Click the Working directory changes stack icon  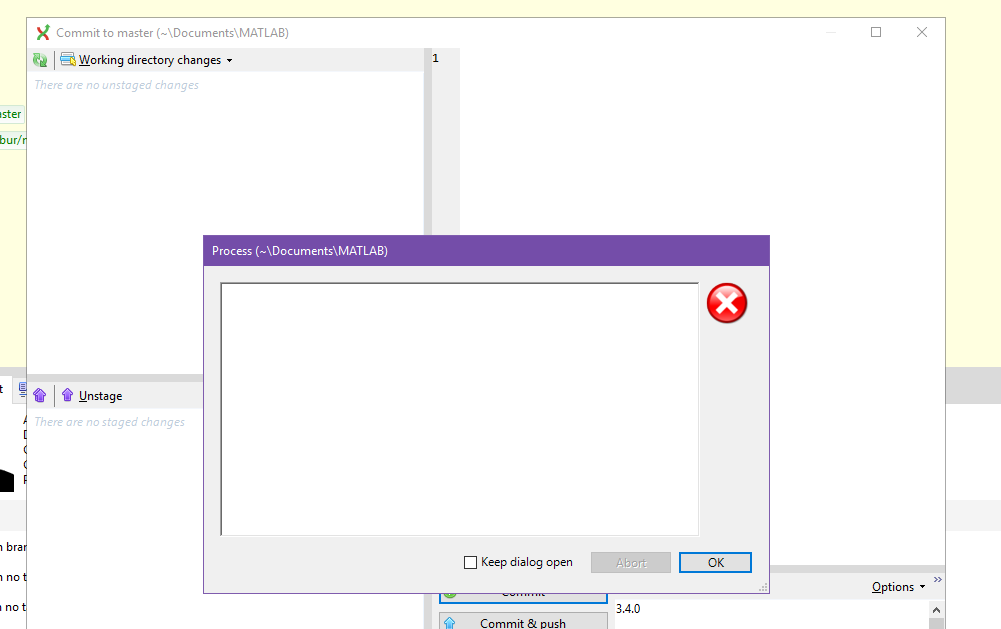click(67, 59)
